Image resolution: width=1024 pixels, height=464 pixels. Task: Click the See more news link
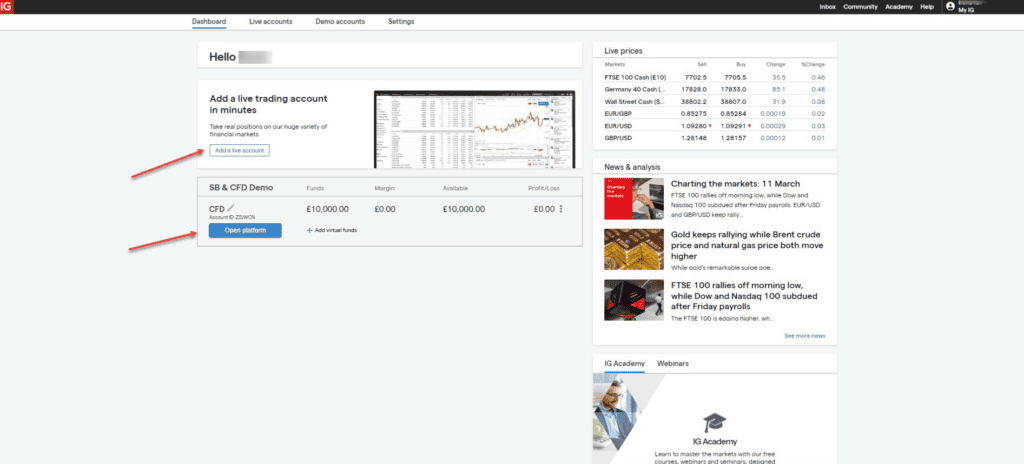[805, 336]
